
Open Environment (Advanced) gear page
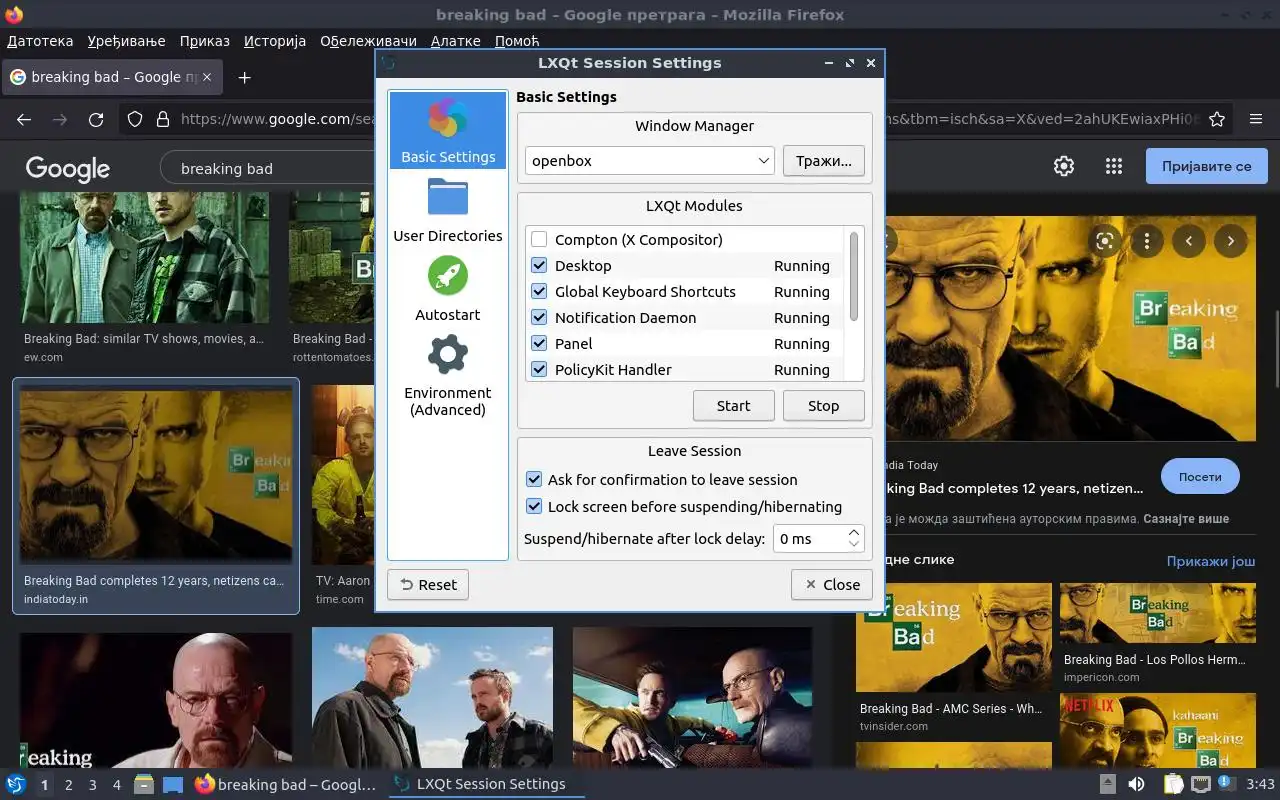click(x=448, y=376)
